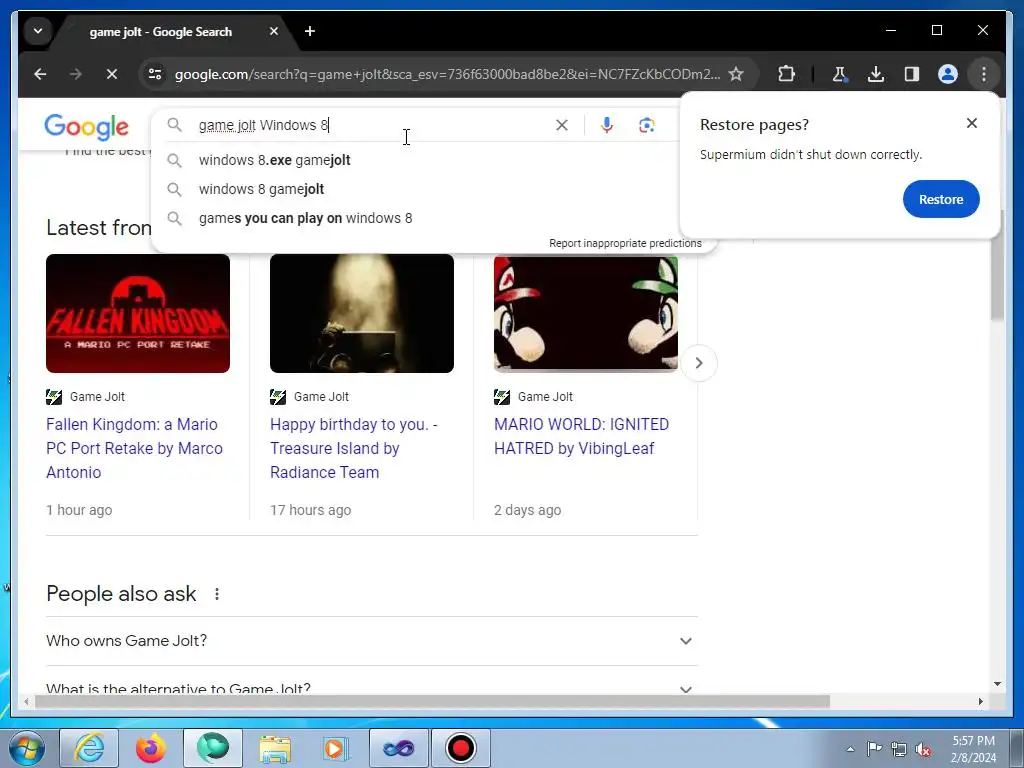The width and height of the screenshot is (1024, 768).
Task: Click scroll down arrow on vertical scrollbar
Action: 997,684
